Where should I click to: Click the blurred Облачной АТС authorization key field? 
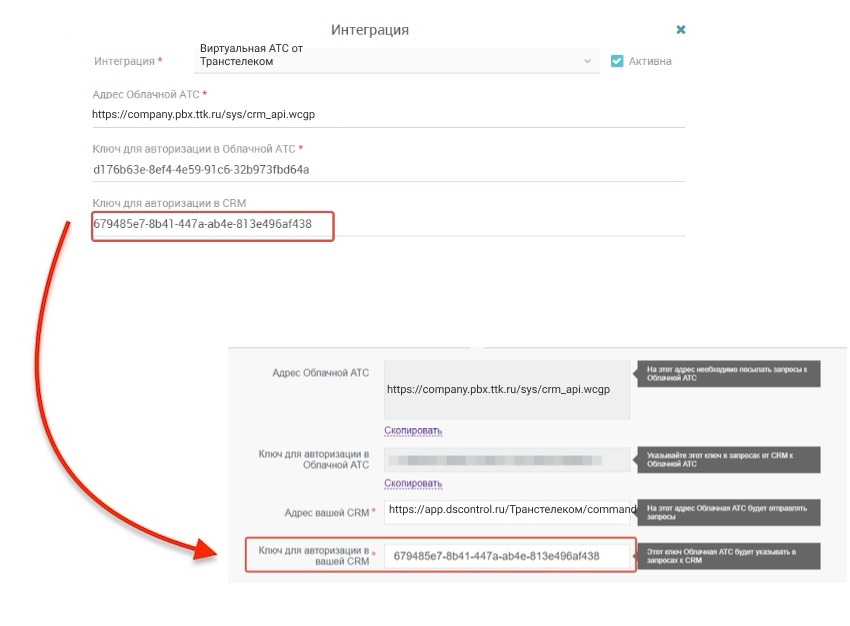click(x=506, y=460)
